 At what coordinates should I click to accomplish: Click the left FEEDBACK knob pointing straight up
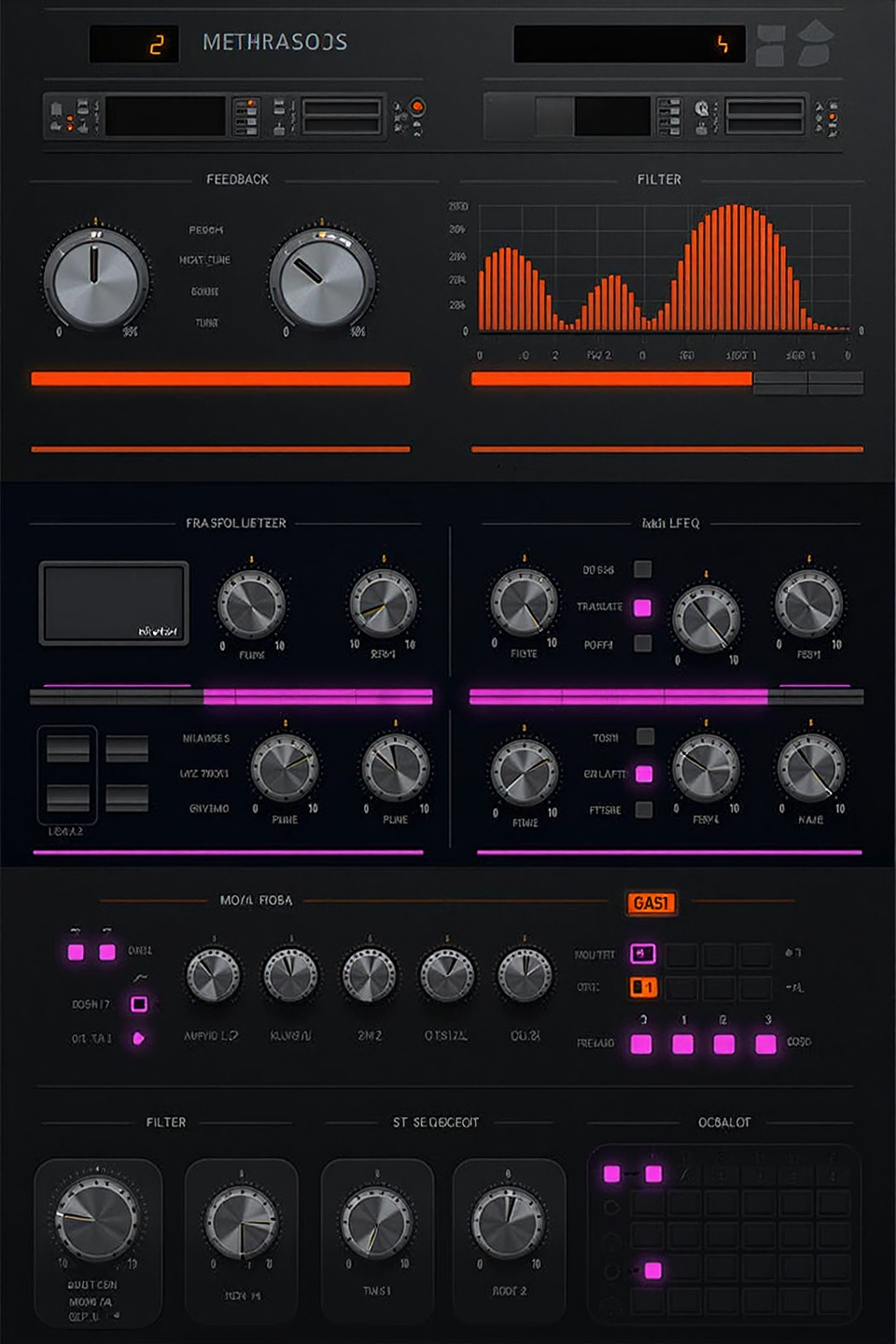(95, 278)
